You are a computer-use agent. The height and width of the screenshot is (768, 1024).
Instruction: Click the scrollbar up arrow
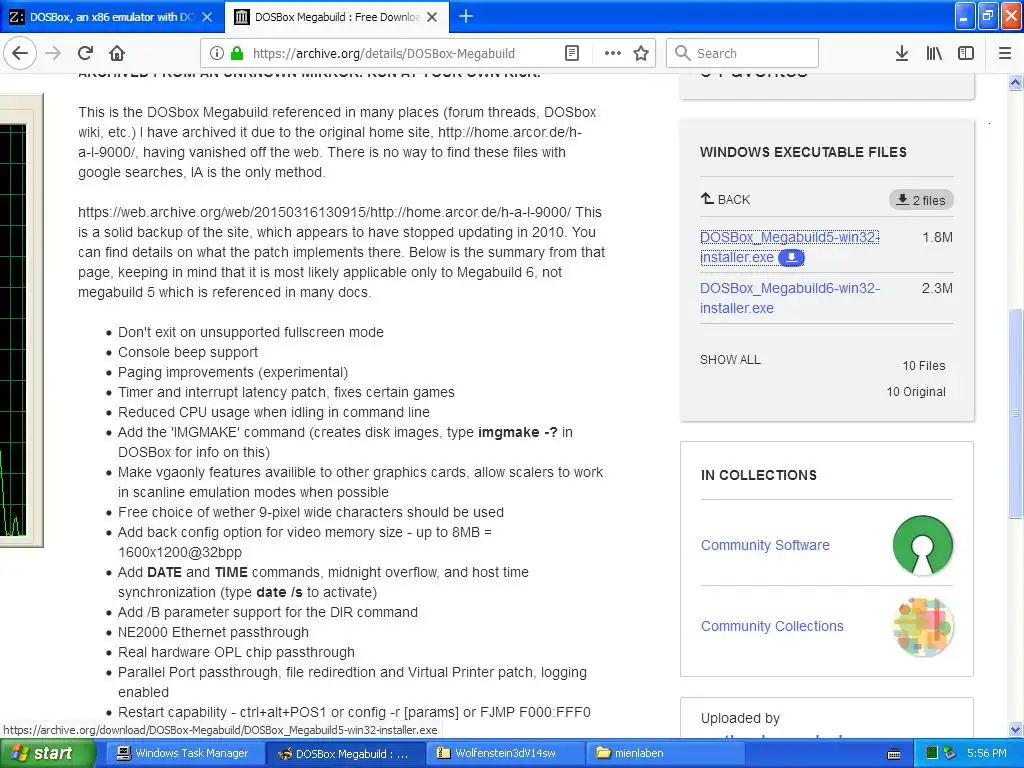click(x=1016, y=82)
